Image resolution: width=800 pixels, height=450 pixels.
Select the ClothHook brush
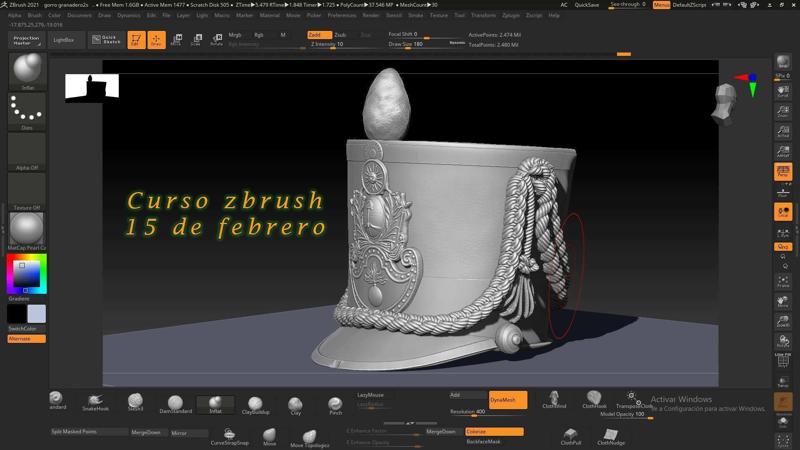[x=594, y=398]
